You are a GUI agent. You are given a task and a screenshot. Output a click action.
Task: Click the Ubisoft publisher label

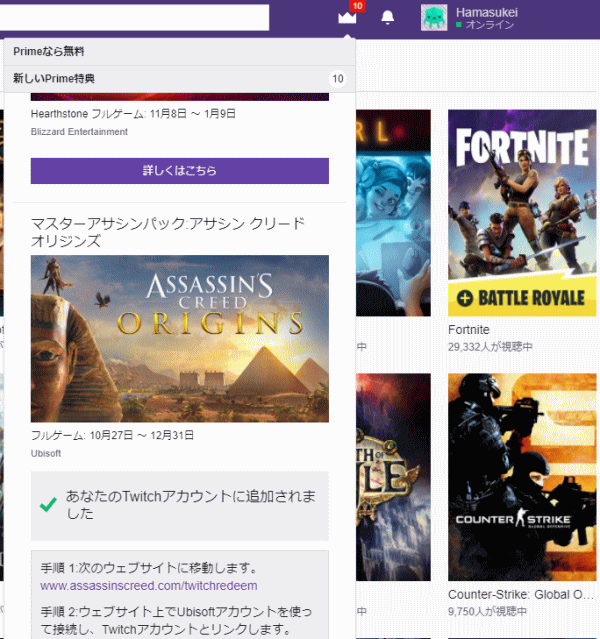pyautogui.click(x=46, y=453)
